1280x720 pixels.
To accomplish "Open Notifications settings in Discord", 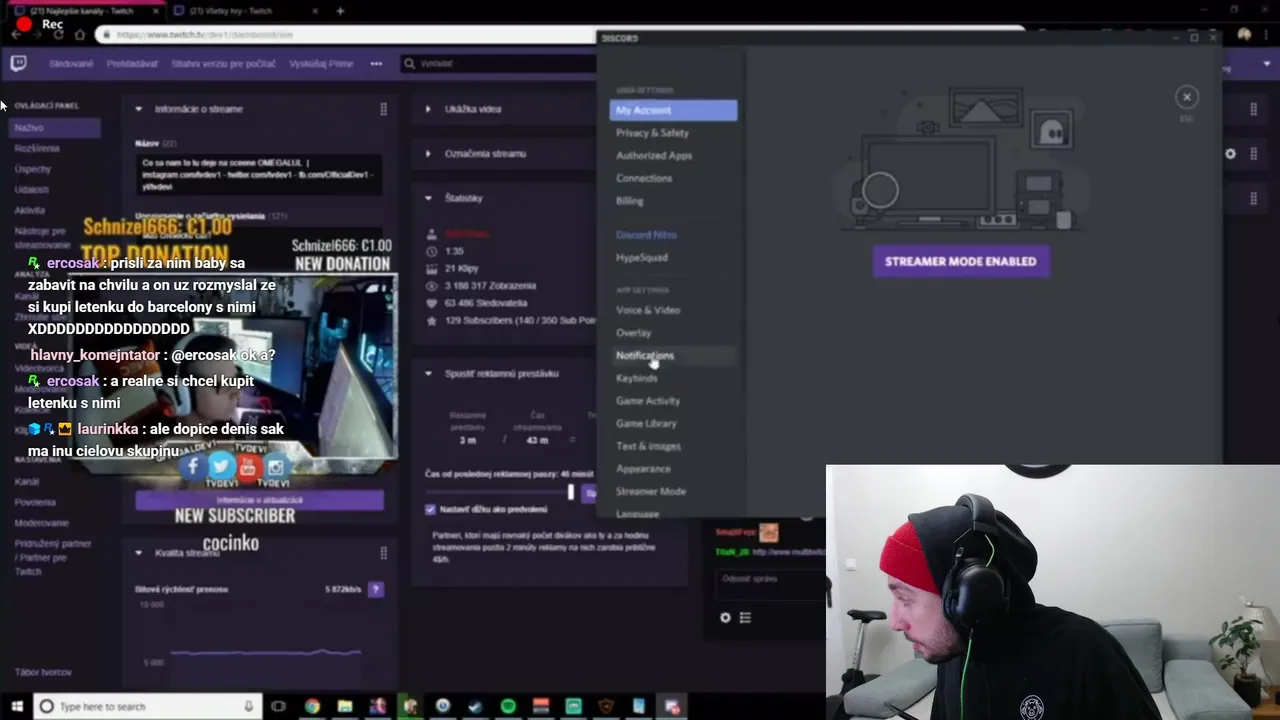I will click(x=673, y=355).
